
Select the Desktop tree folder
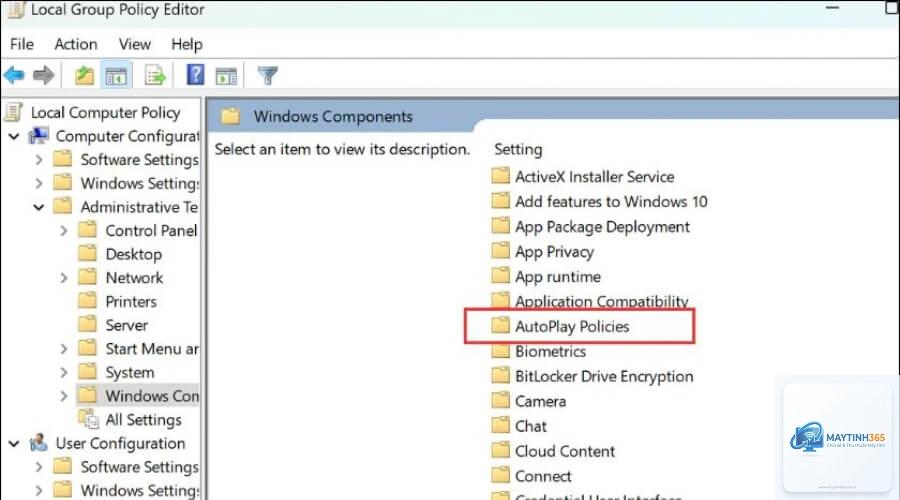(134, 254)
